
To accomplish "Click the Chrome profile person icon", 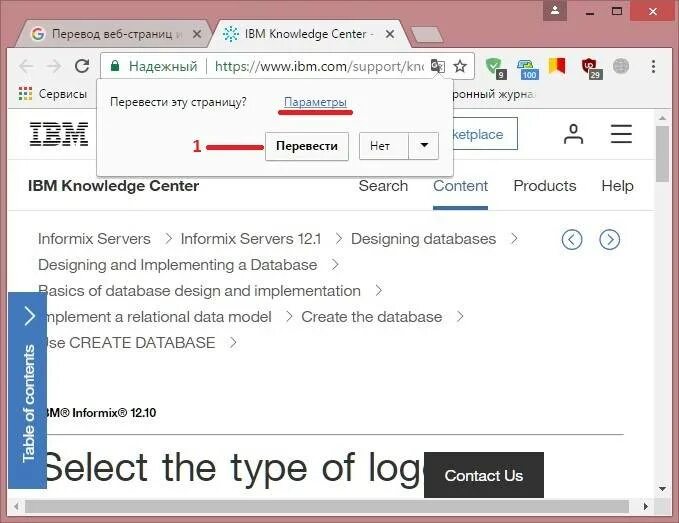I will tap(555, 10).
